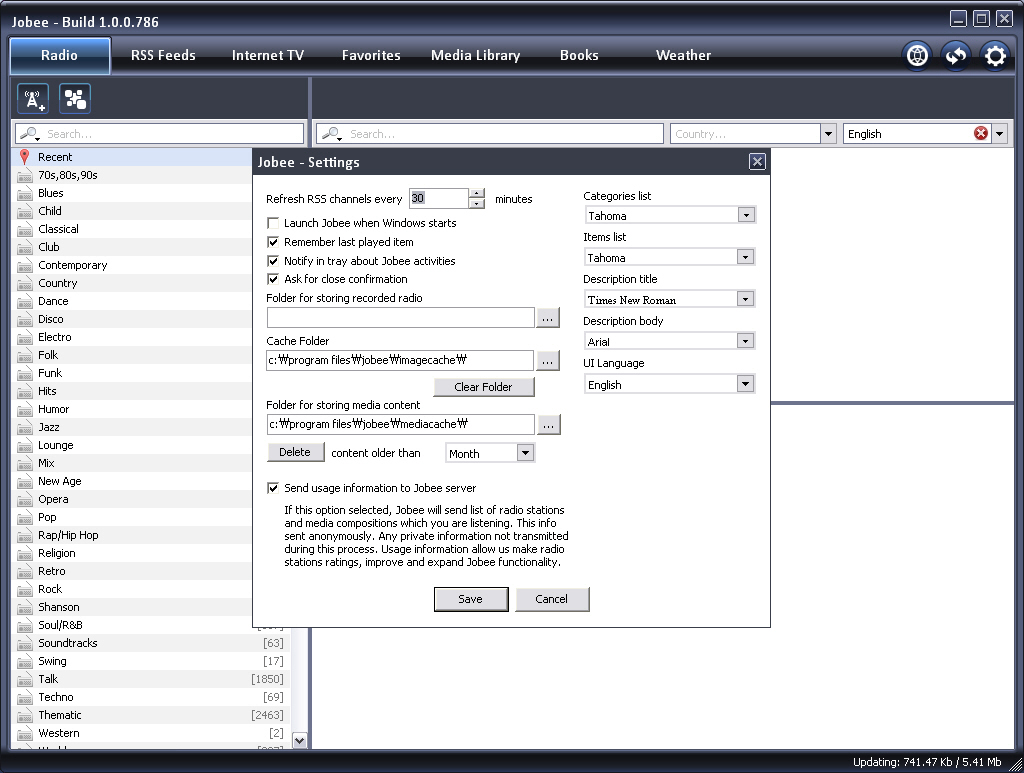Open the Books tab
1024x773 pixels.
(579, 55)
